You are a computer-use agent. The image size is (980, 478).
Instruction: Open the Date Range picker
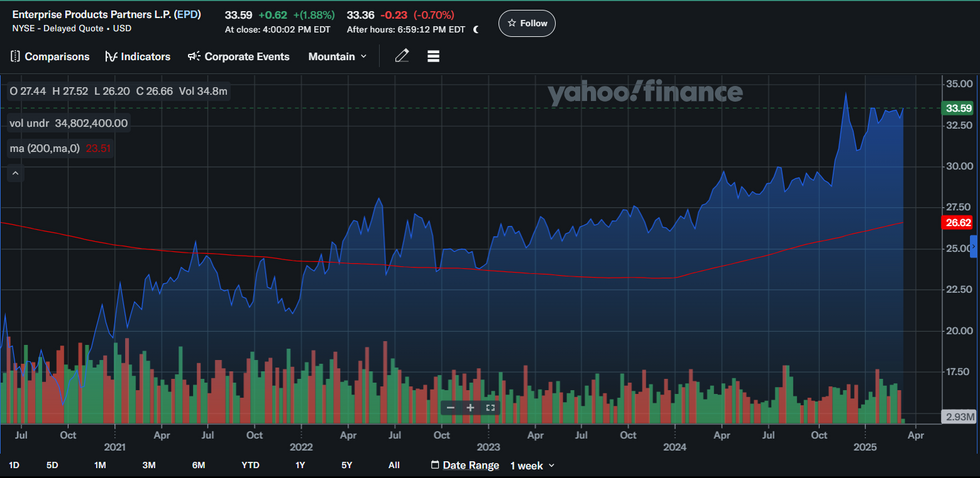point(463,466)
